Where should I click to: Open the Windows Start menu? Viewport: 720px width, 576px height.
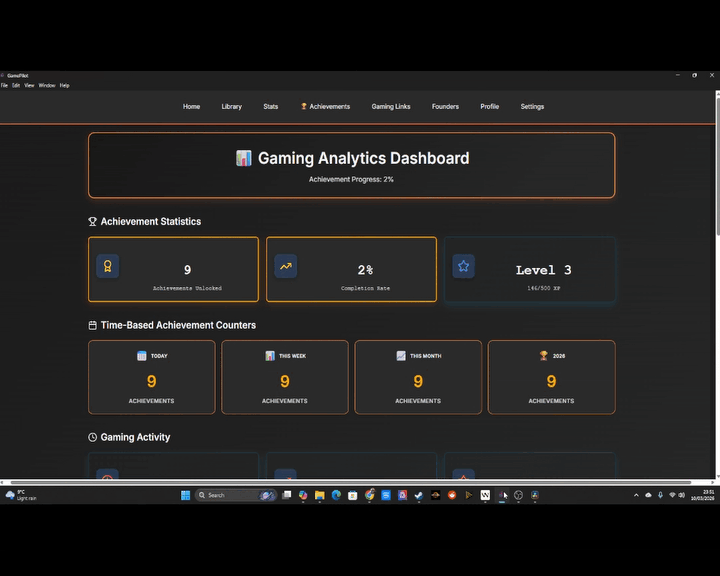[x=185, y=495]
